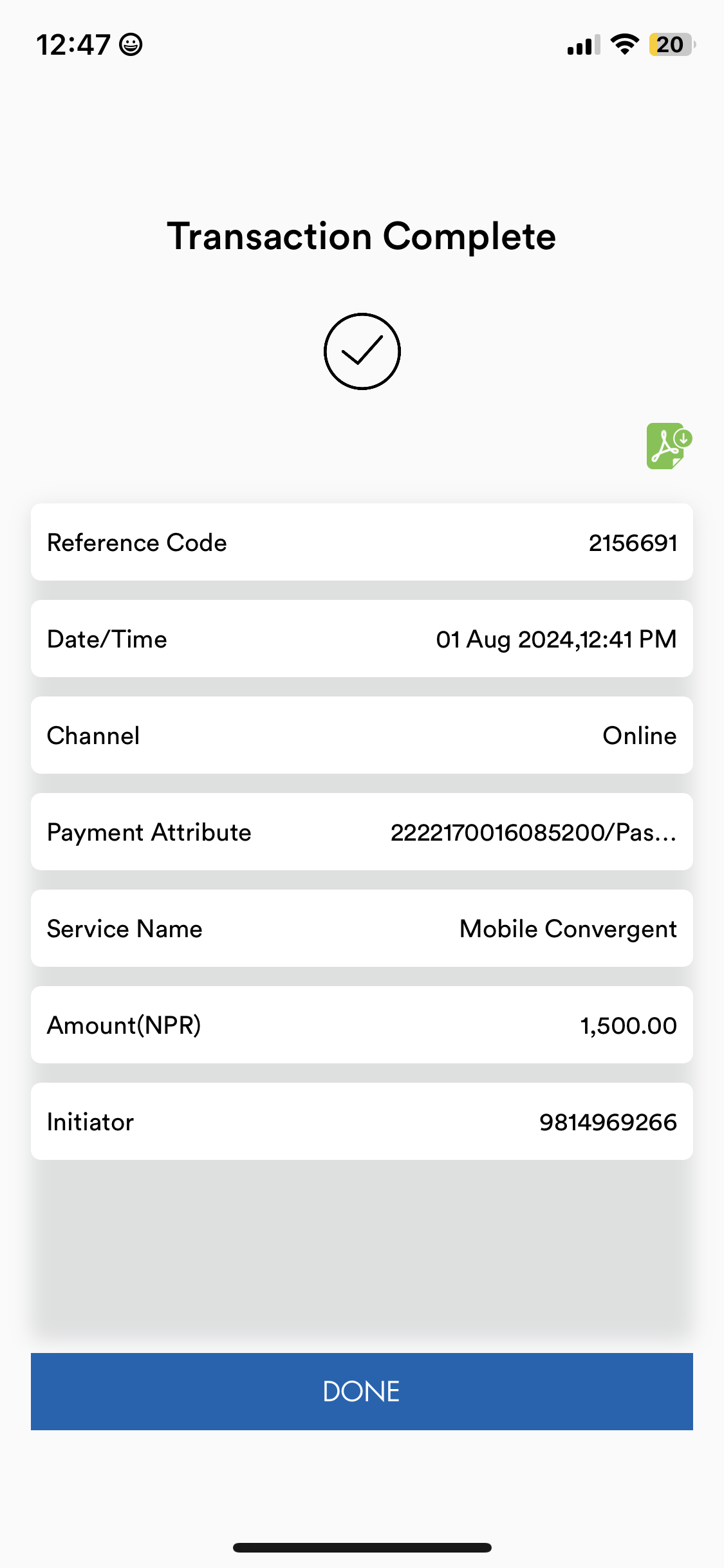The height and width of the screenshot is (1568, 724).
Task: Select the Channel row
Action: tap(362, 735)
